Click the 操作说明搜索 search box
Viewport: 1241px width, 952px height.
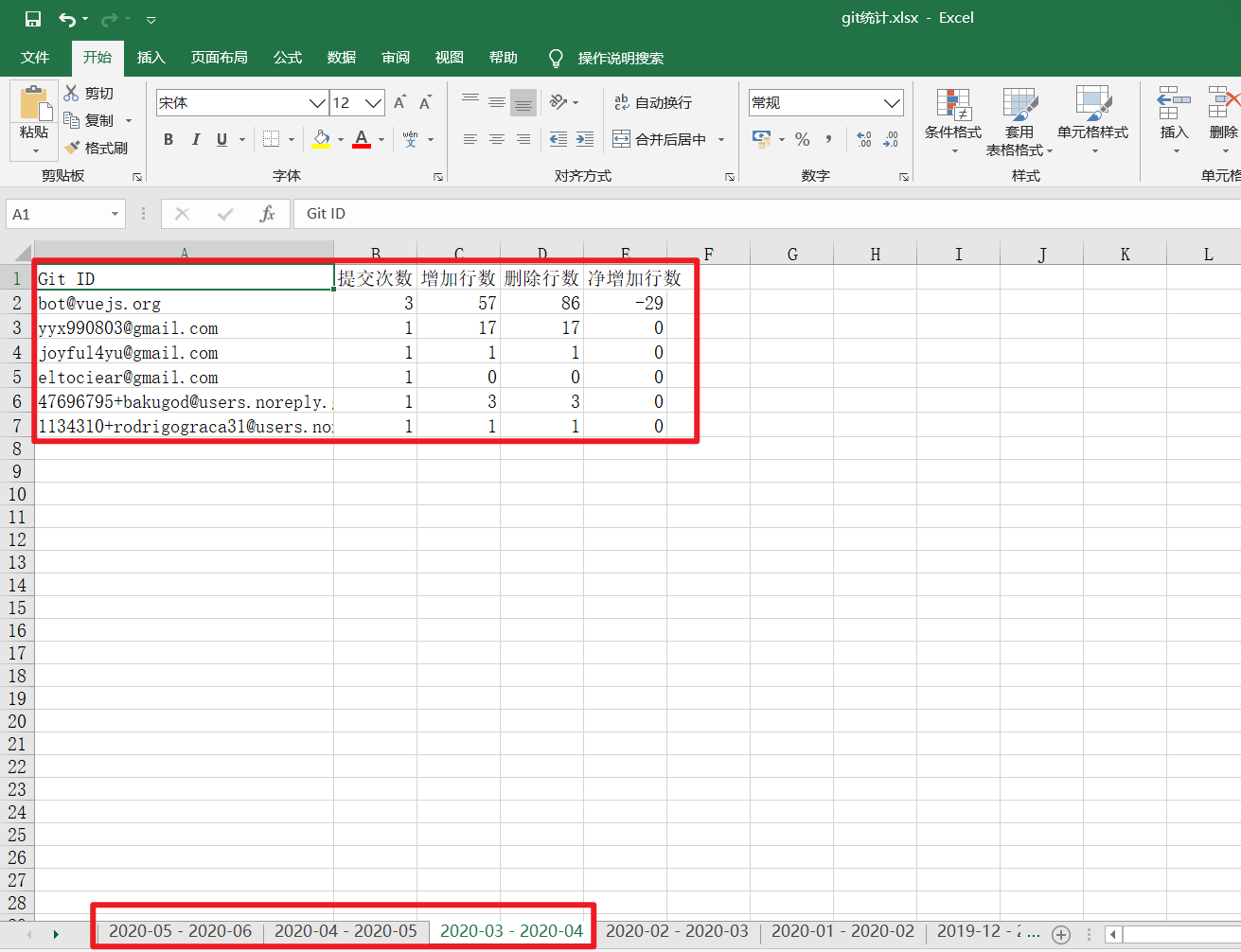(621, 59)
